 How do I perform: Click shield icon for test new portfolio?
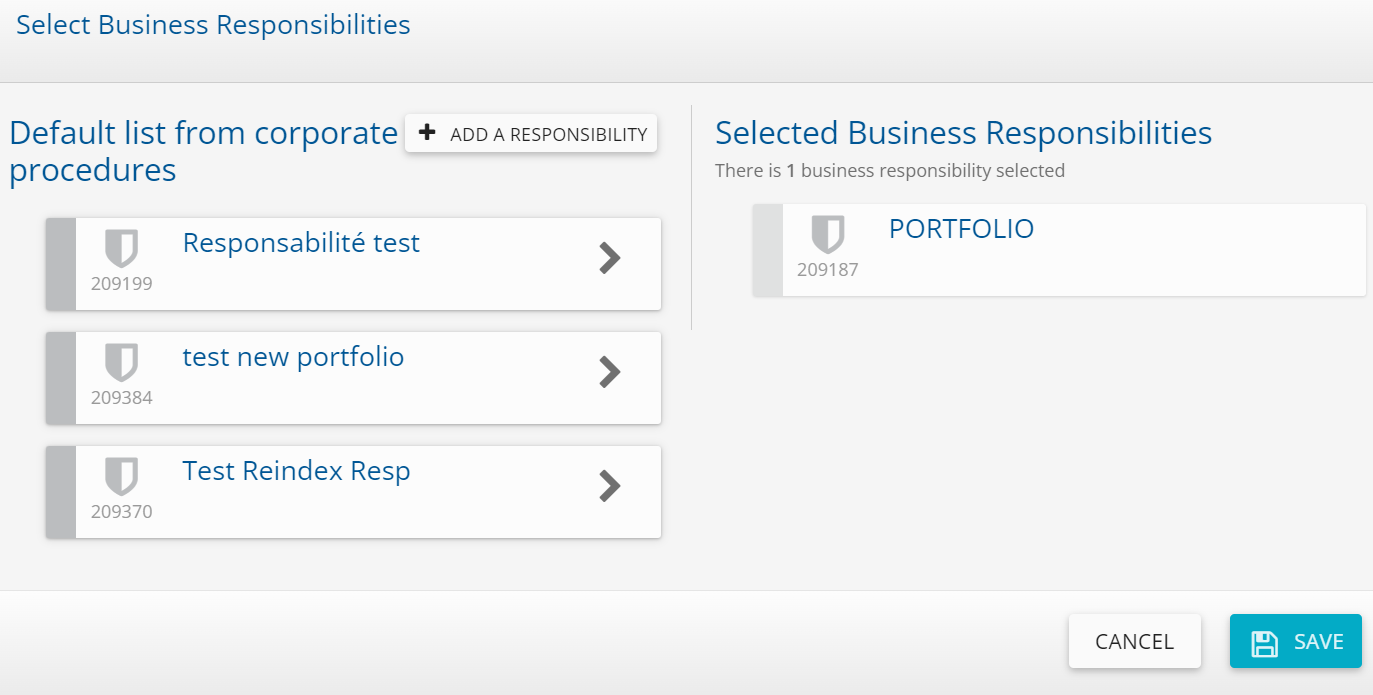pyautogui.click(x=122, y=362)
